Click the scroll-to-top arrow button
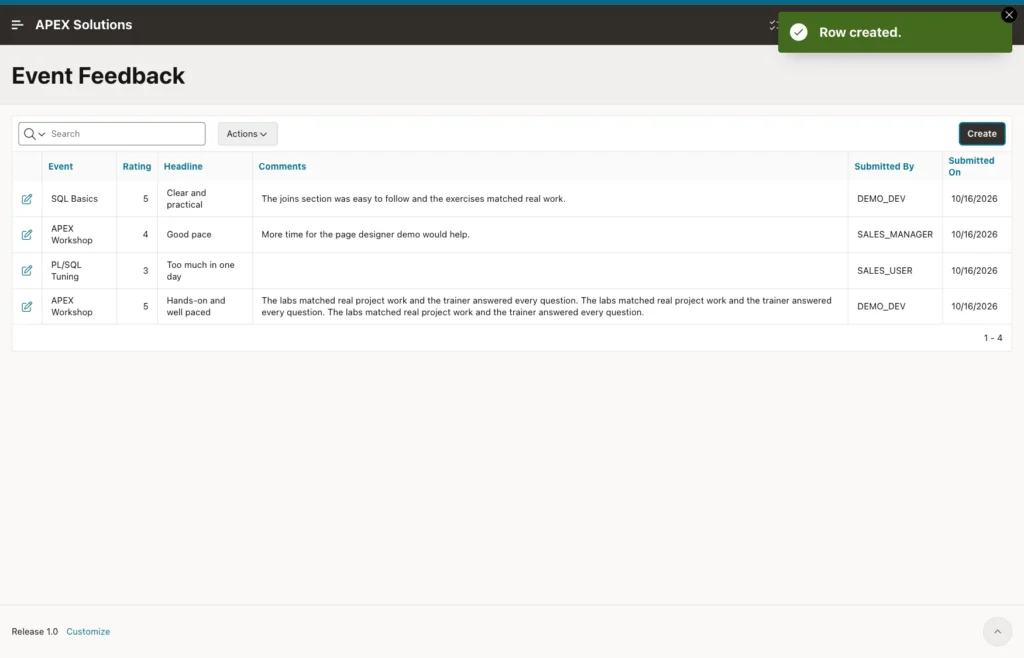The width and height of the screenshot is (1024, 658). (997, 631)
